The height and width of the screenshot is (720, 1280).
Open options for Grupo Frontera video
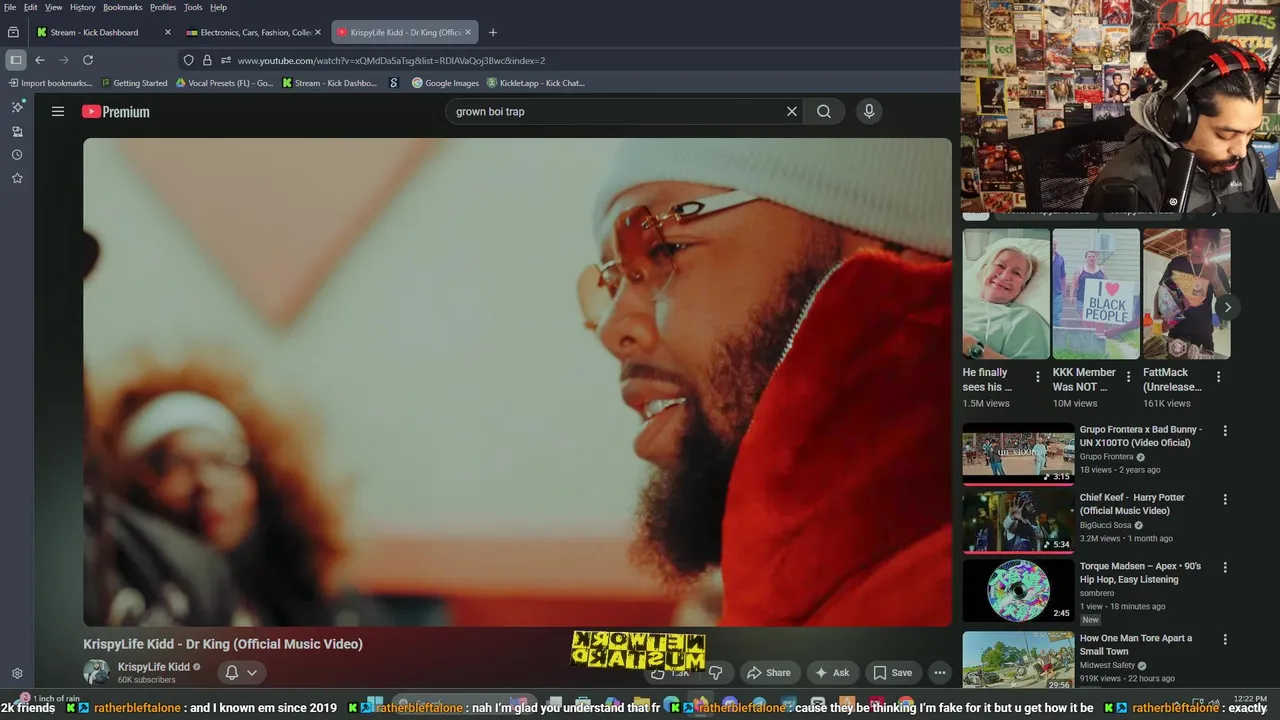point(1225,431)
